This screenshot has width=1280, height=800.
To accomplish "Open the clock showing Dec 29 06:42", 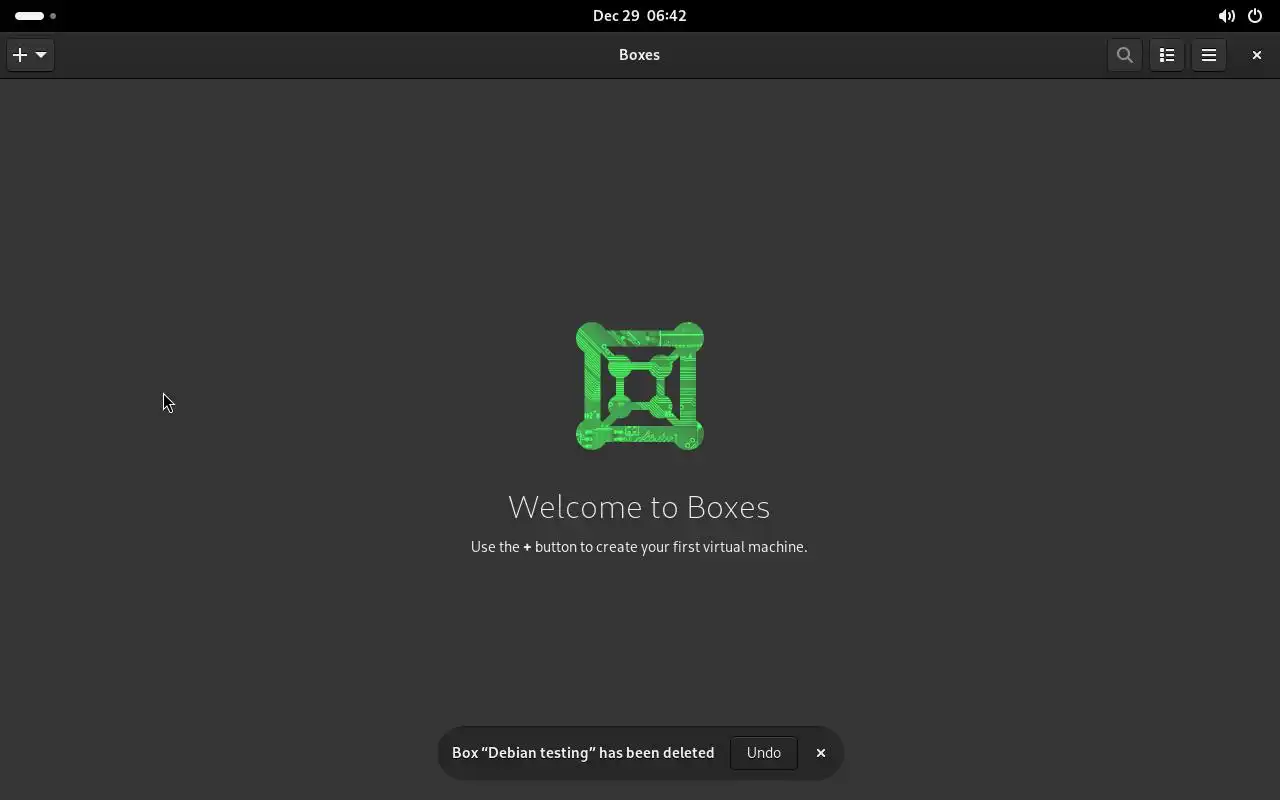I will coord(640,16).
